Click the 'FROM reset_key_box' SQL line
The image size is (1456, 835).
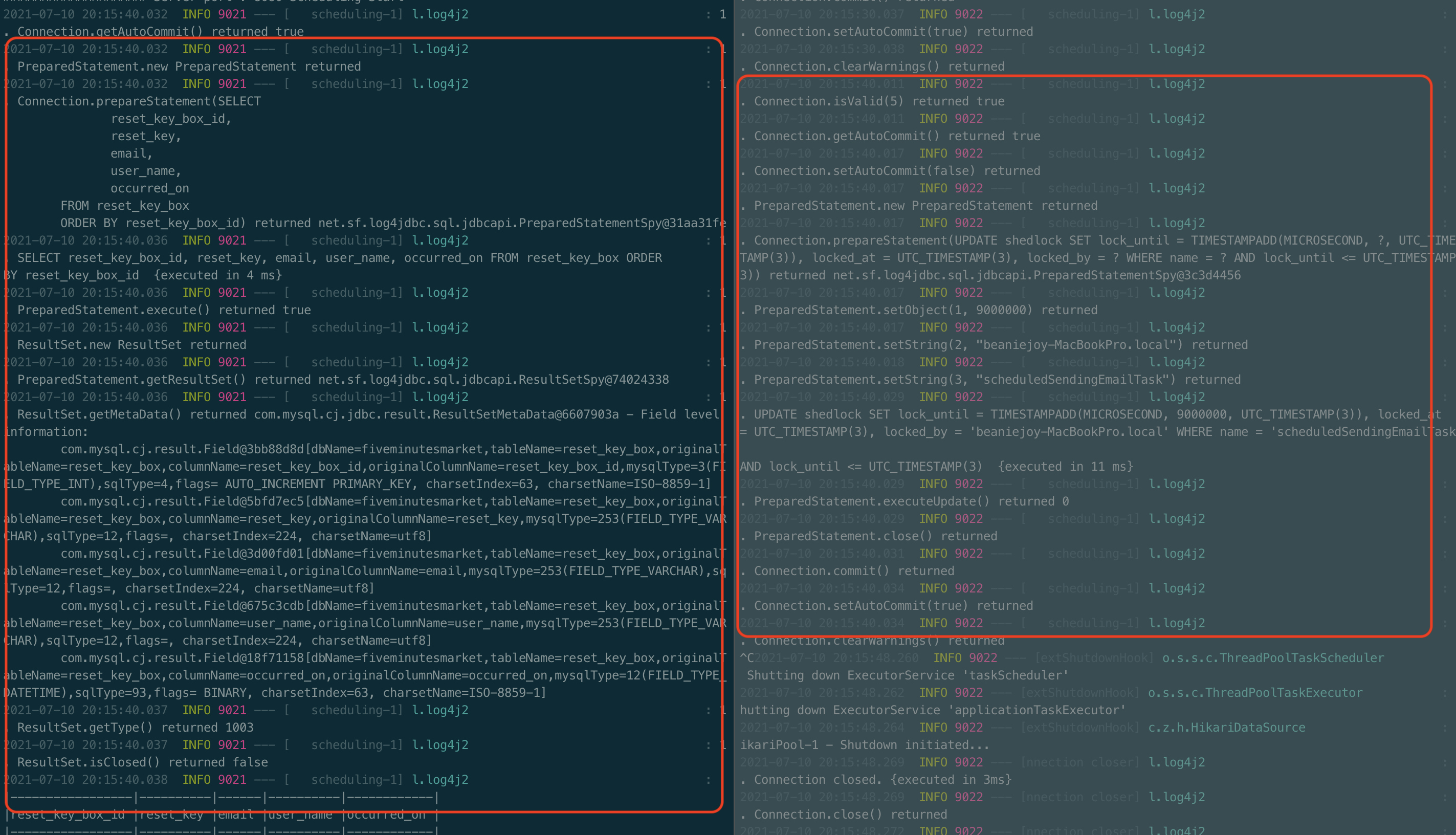[x=124, y=206]
